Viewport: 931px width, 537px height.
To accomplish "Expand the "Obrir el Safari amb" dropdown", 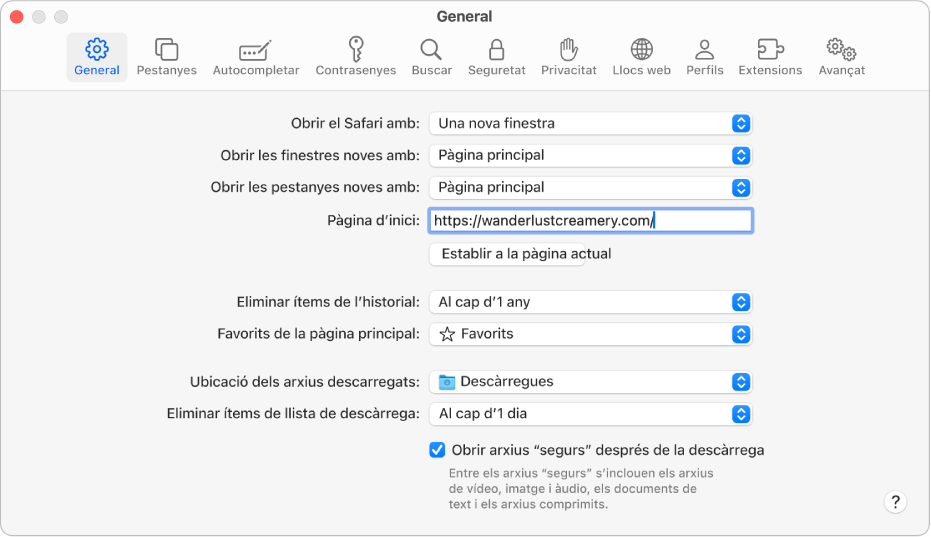I will [590, 123].
